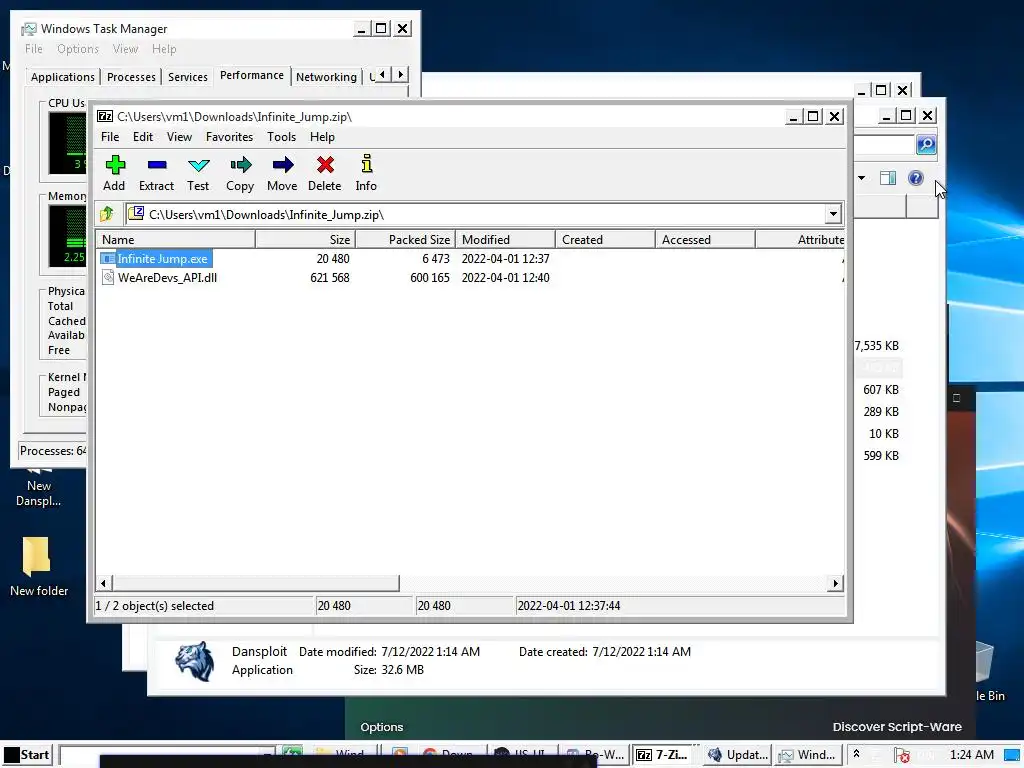Open Explorer help question mark icon
This screenshot has height=768, width=1024.
coord(916,178)
